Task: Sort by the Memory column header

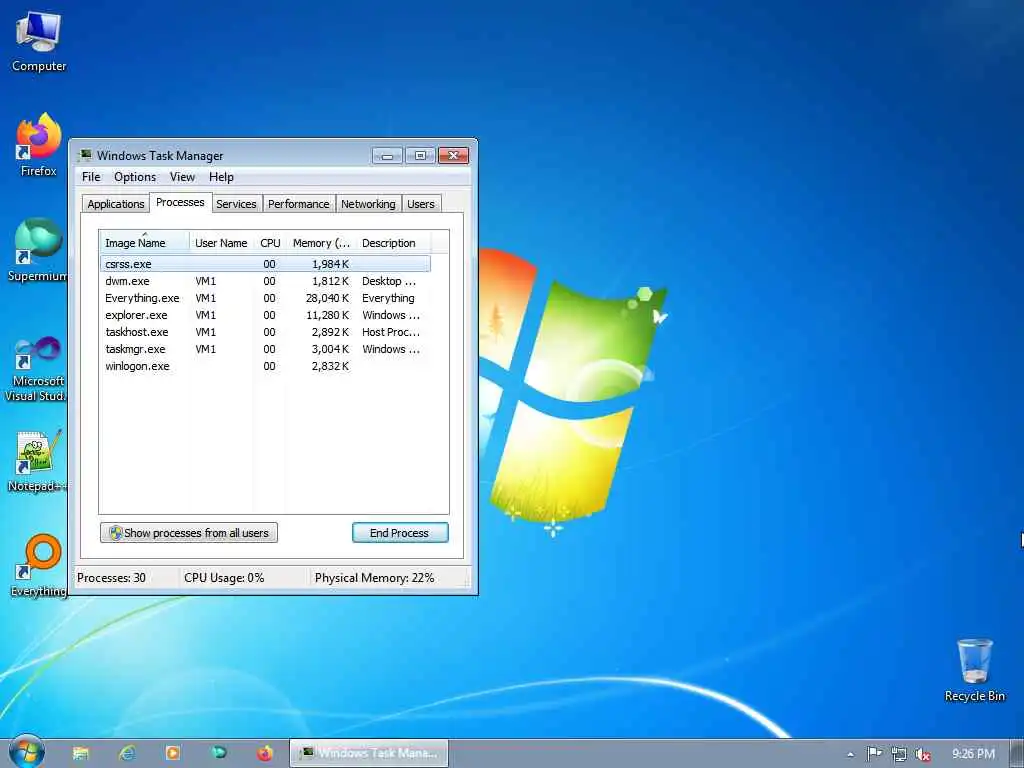Action: pos(321,242)
